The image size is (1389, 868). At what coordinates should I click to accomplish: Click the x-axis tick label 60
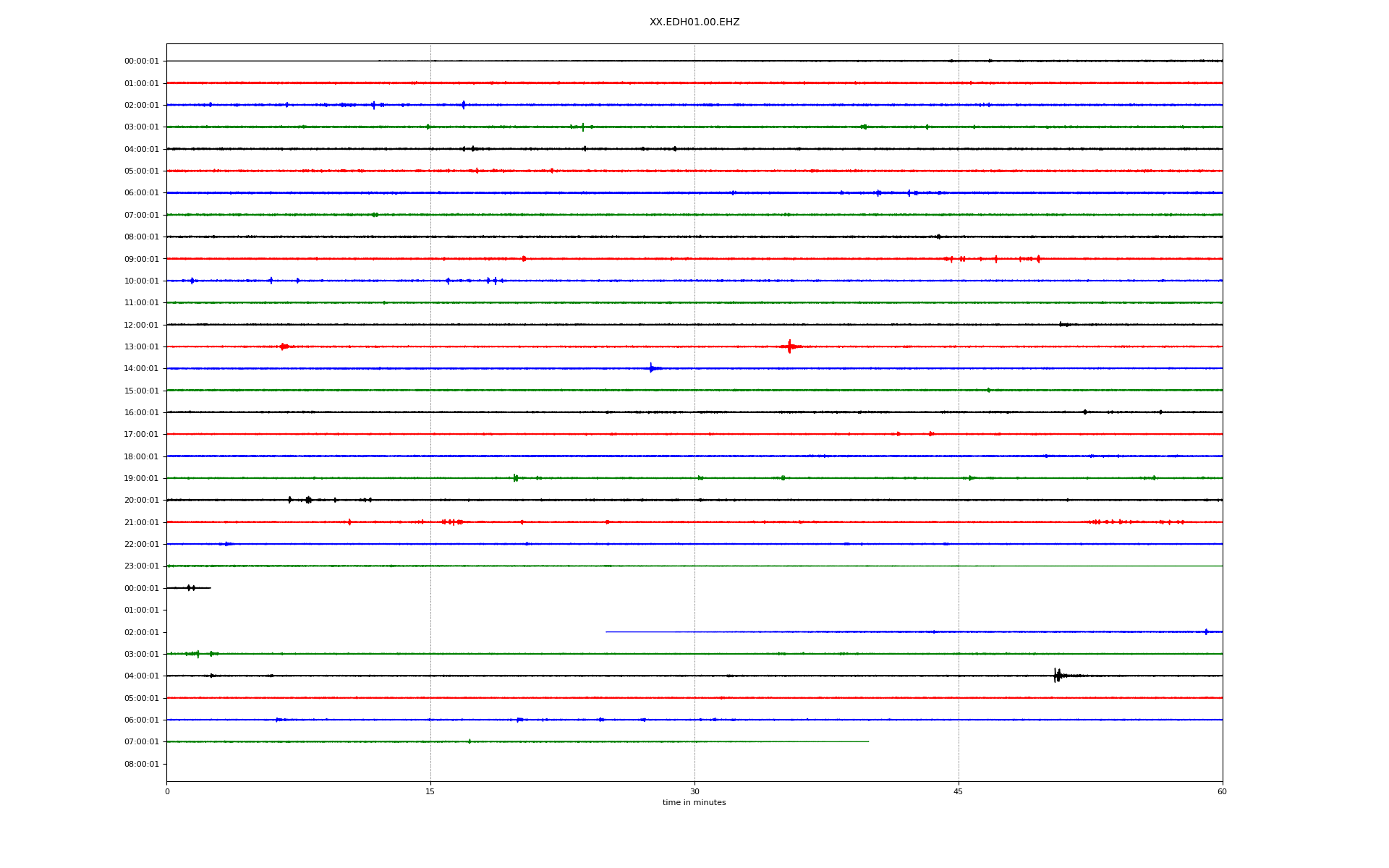pyautogui.click(x=1221, y=791)
